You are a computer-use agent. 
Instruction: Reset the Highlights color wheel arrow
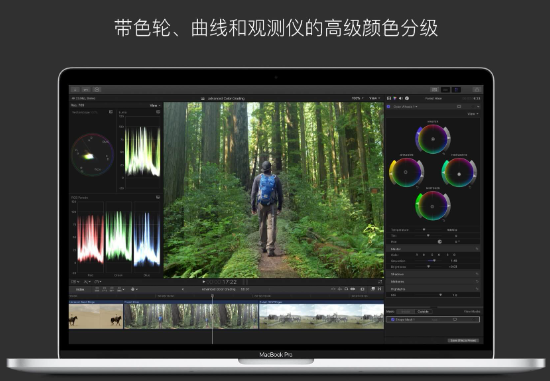[x=470, y=187]
